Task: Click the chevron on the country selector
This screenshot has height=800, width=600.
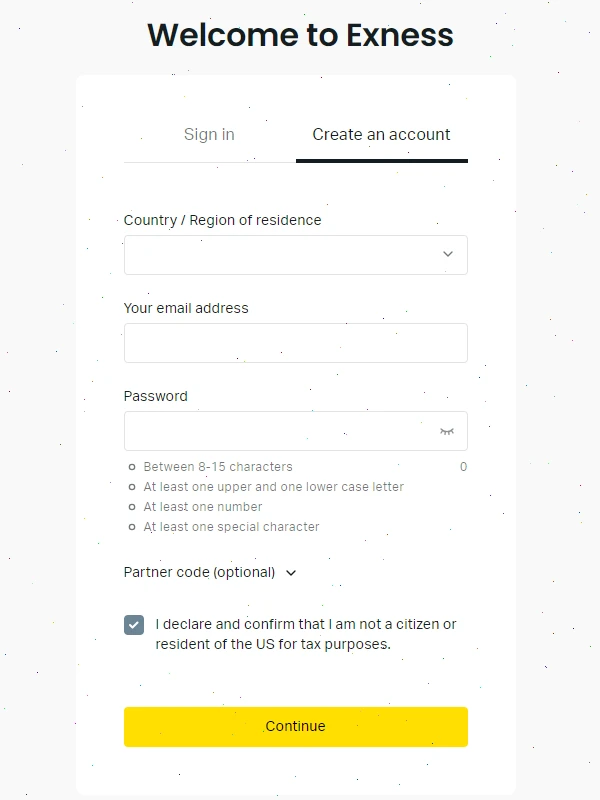Action: coord(447,254)
